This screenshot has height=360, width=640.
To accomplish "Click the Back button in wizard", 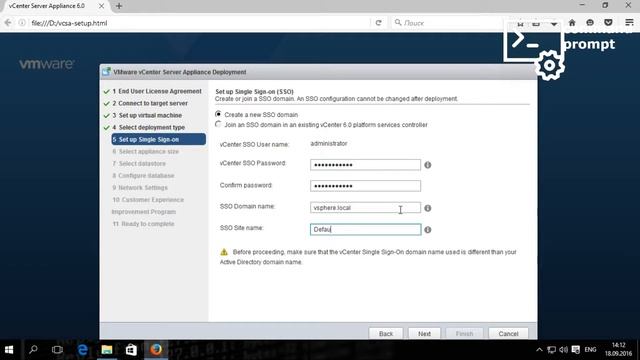I will 386,333.
